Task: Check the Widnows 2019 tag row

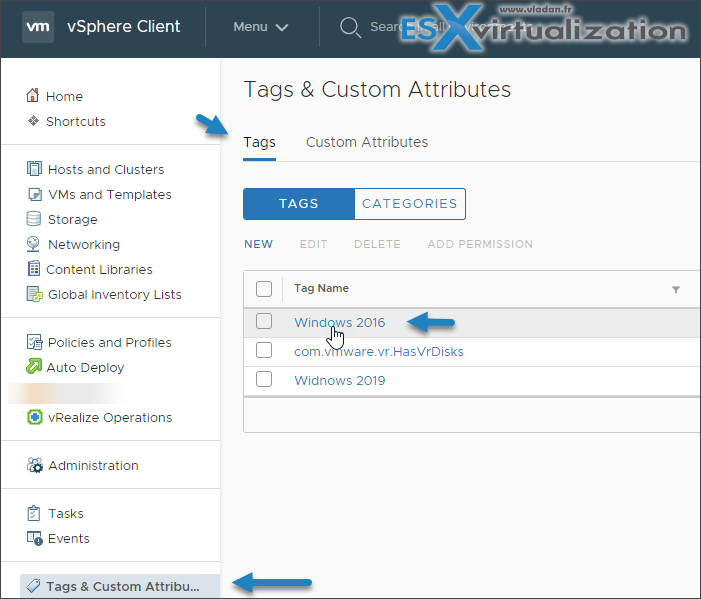Action: (264, 379)
